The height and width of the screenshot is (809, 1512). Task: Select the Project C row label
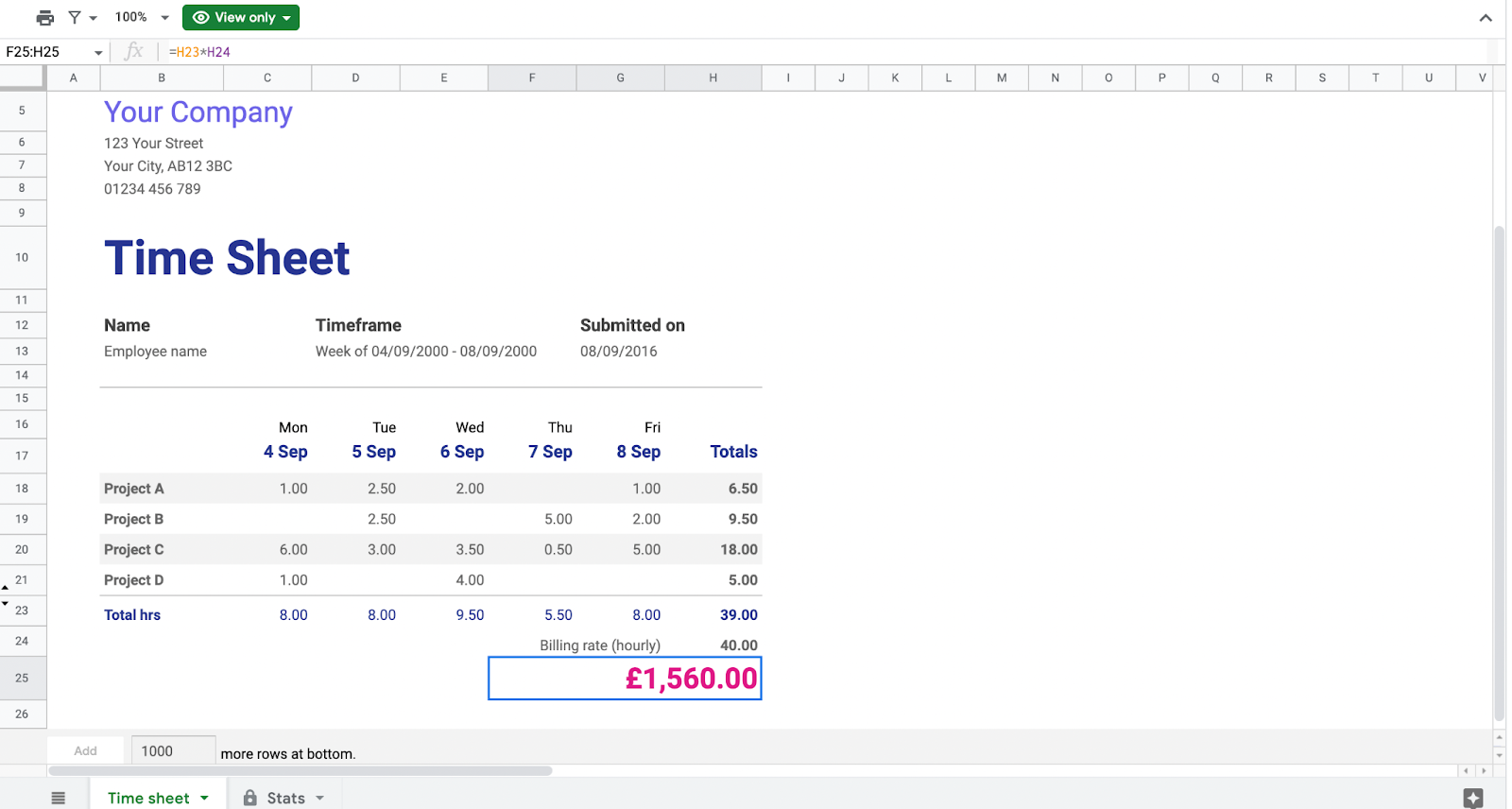pyautogui.click(x=134, y=549)
